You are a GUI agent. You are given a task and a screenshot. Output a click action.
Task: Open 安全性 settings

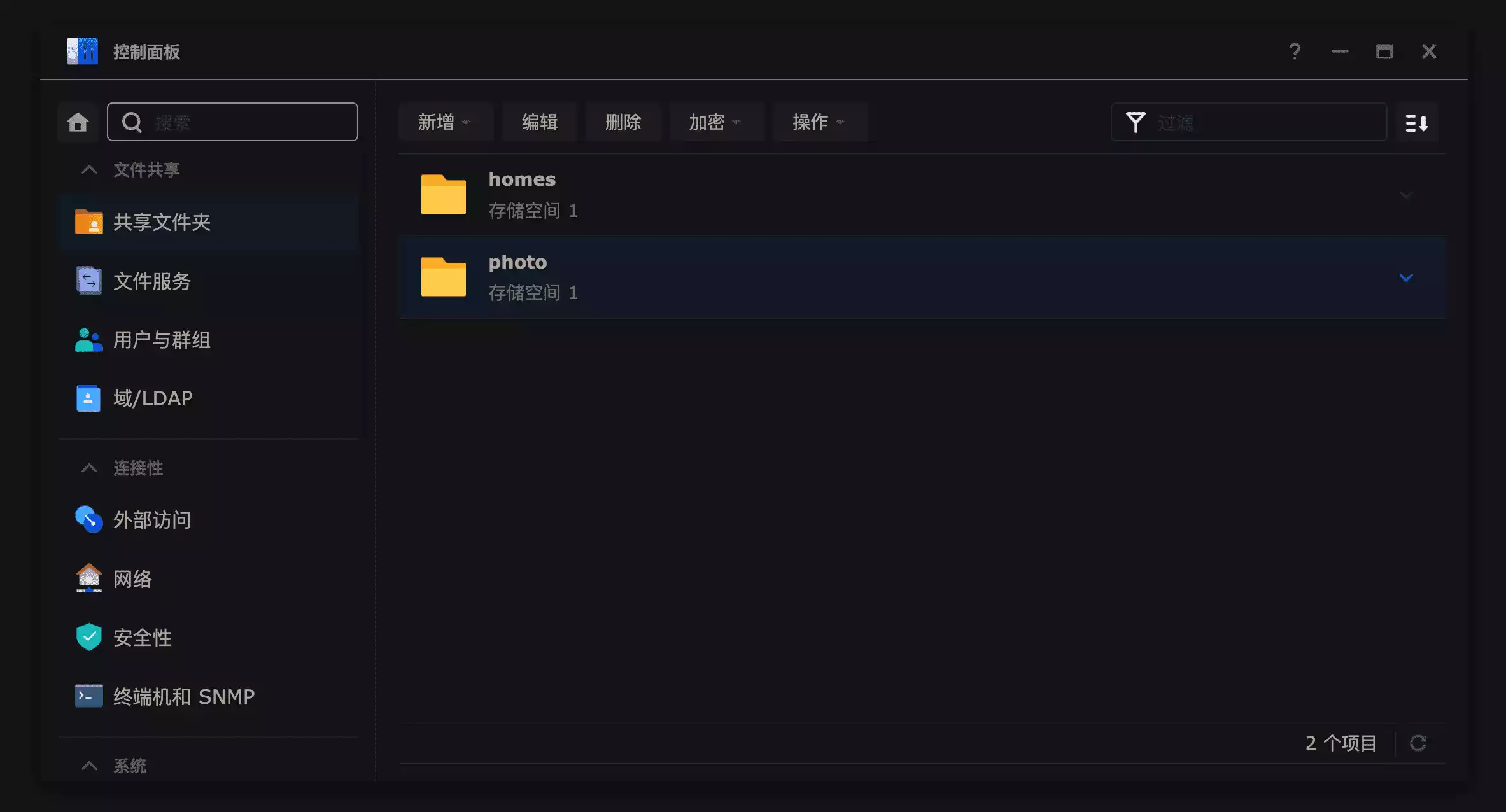click(142, 638)
